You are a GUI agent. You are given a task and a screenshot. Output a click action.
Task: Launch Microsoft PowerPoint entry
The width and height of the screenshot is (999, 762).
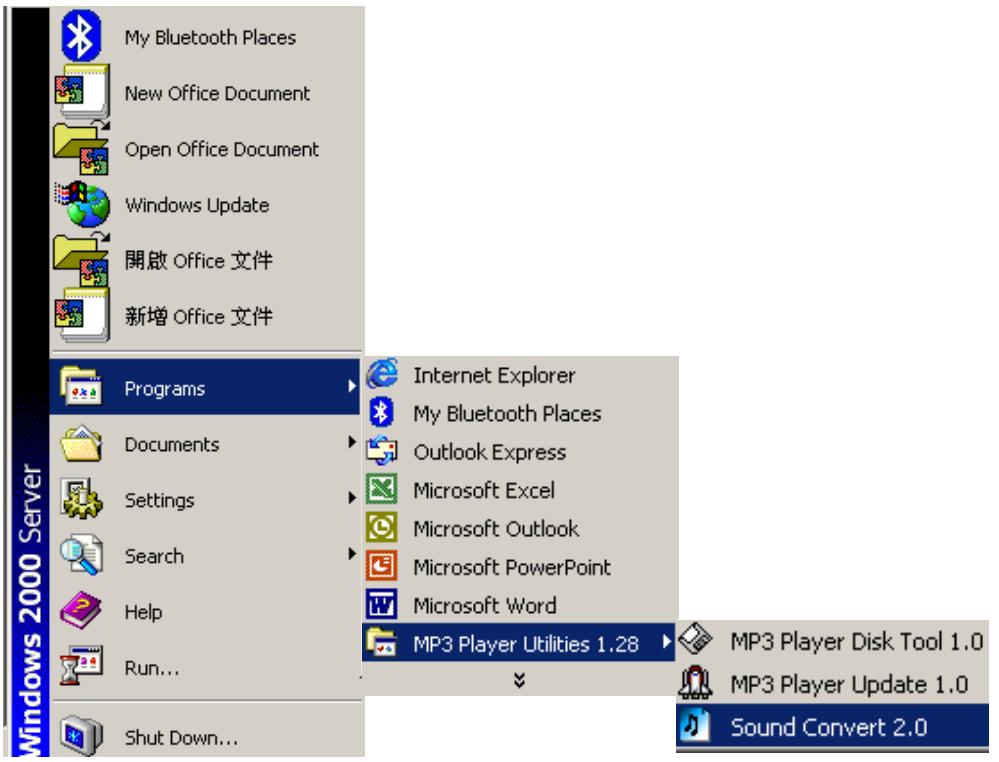(519, 566)
